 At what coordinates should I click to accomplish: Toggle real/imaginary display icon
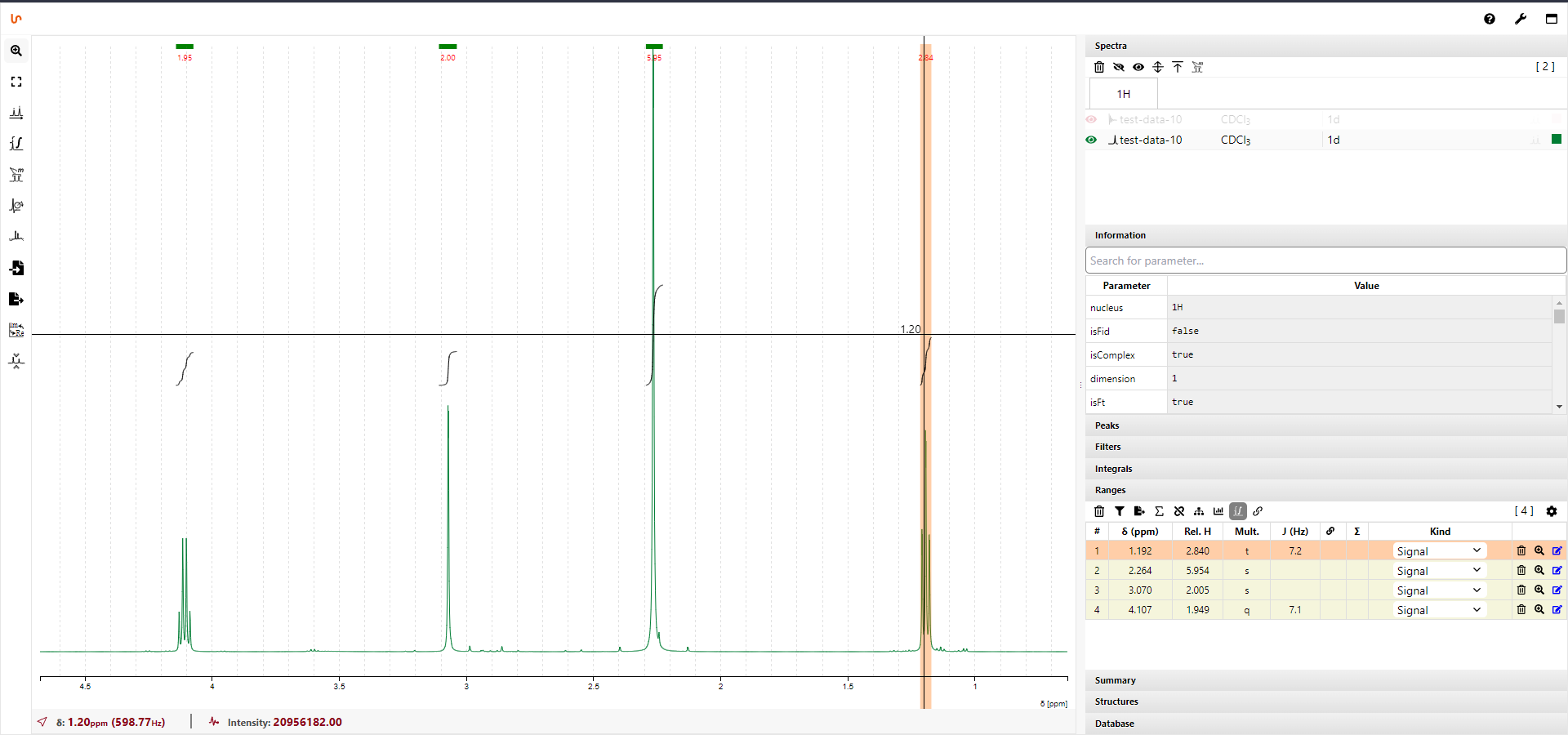16,330
